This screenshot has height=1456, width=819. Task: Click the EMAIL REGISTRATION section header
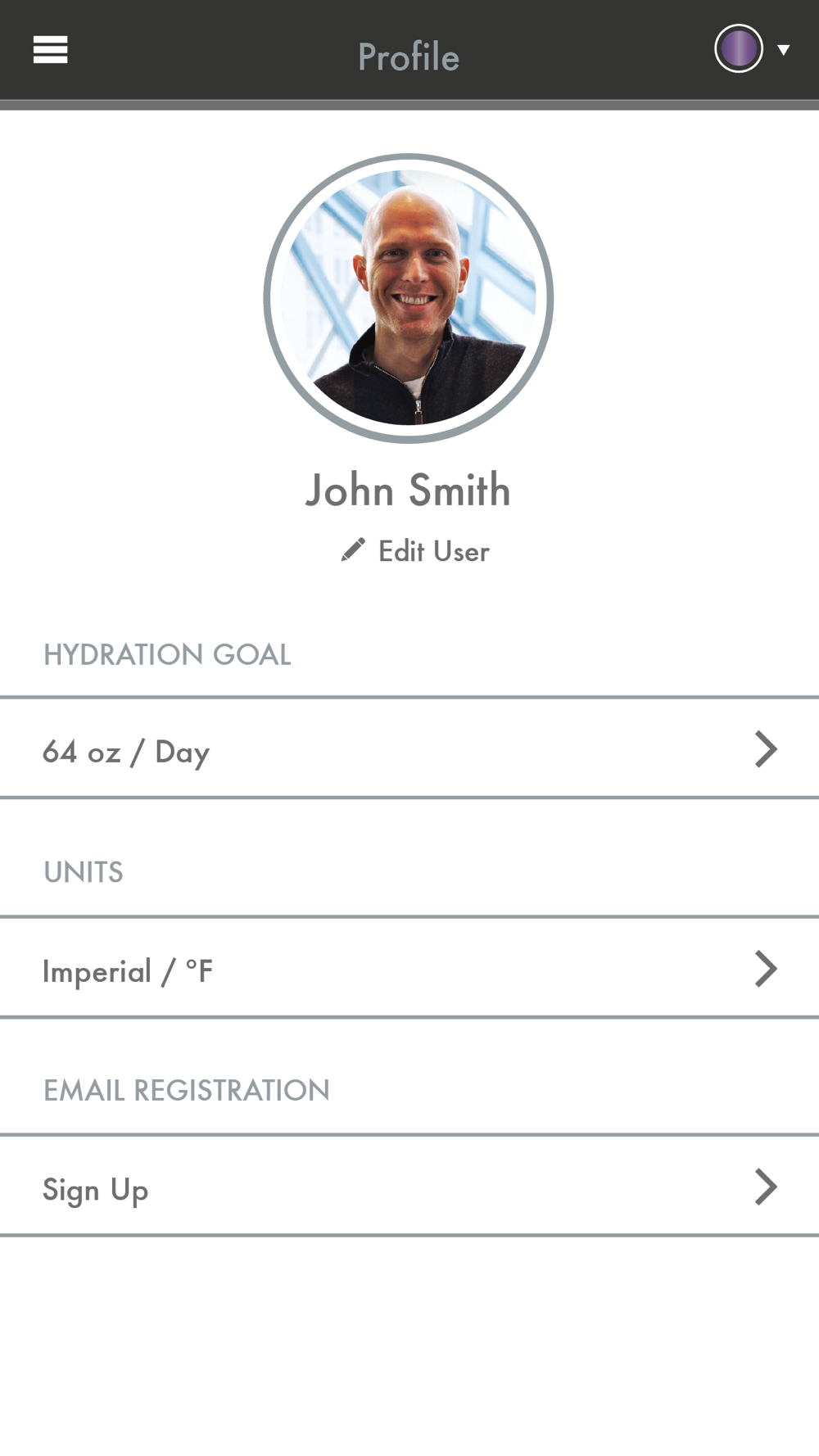(187, 1091)
